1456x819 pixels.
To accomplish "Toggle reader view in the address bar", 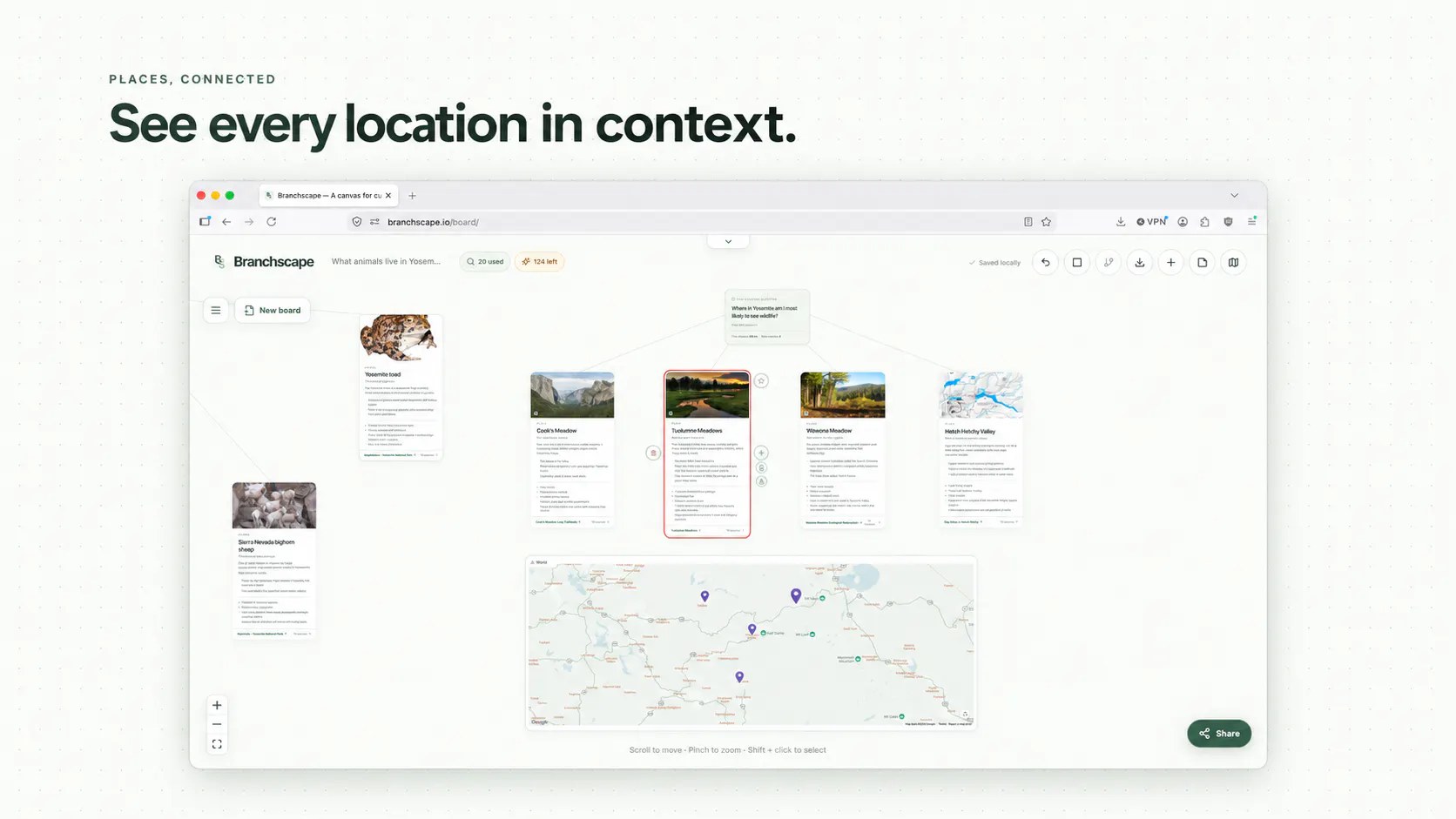I will (x=1028, y=222).
